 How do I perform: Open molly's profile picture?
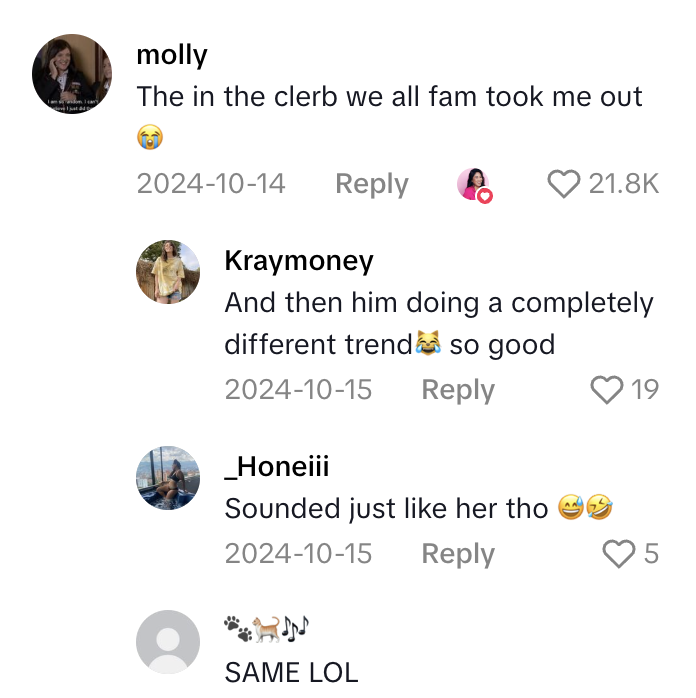point(71,74)
